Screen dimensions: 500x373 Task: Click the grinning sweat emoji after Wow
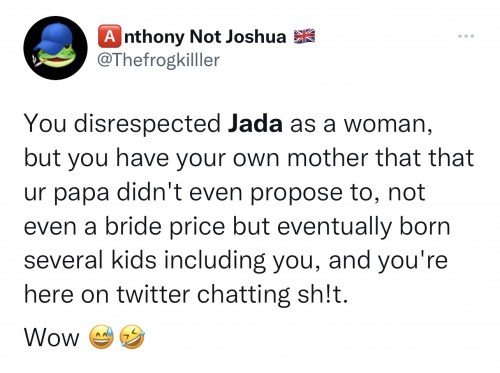point(101,337)
